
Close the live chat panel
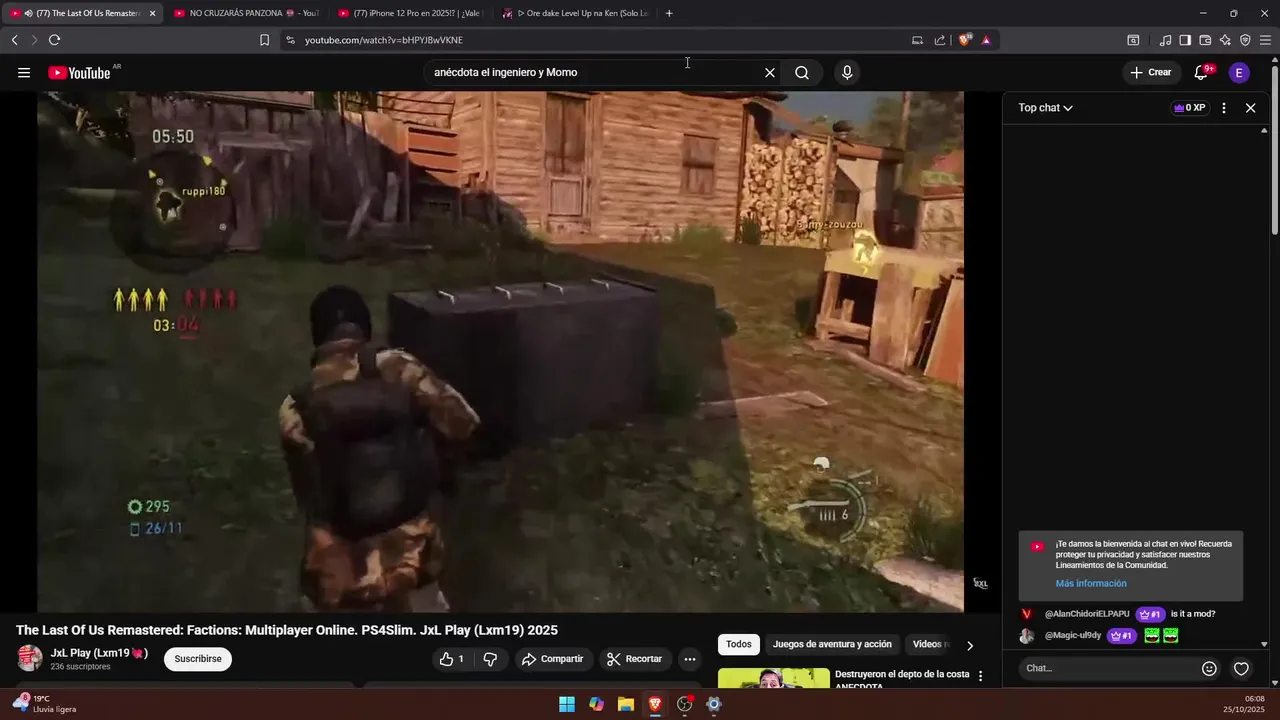1250,108
